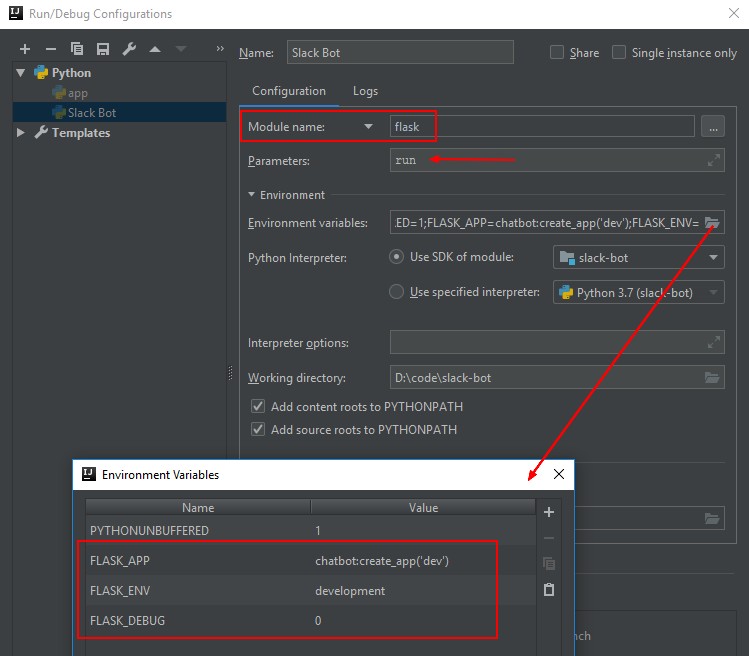Select Use specified interpreter radio button

click(x=397, y=292)
